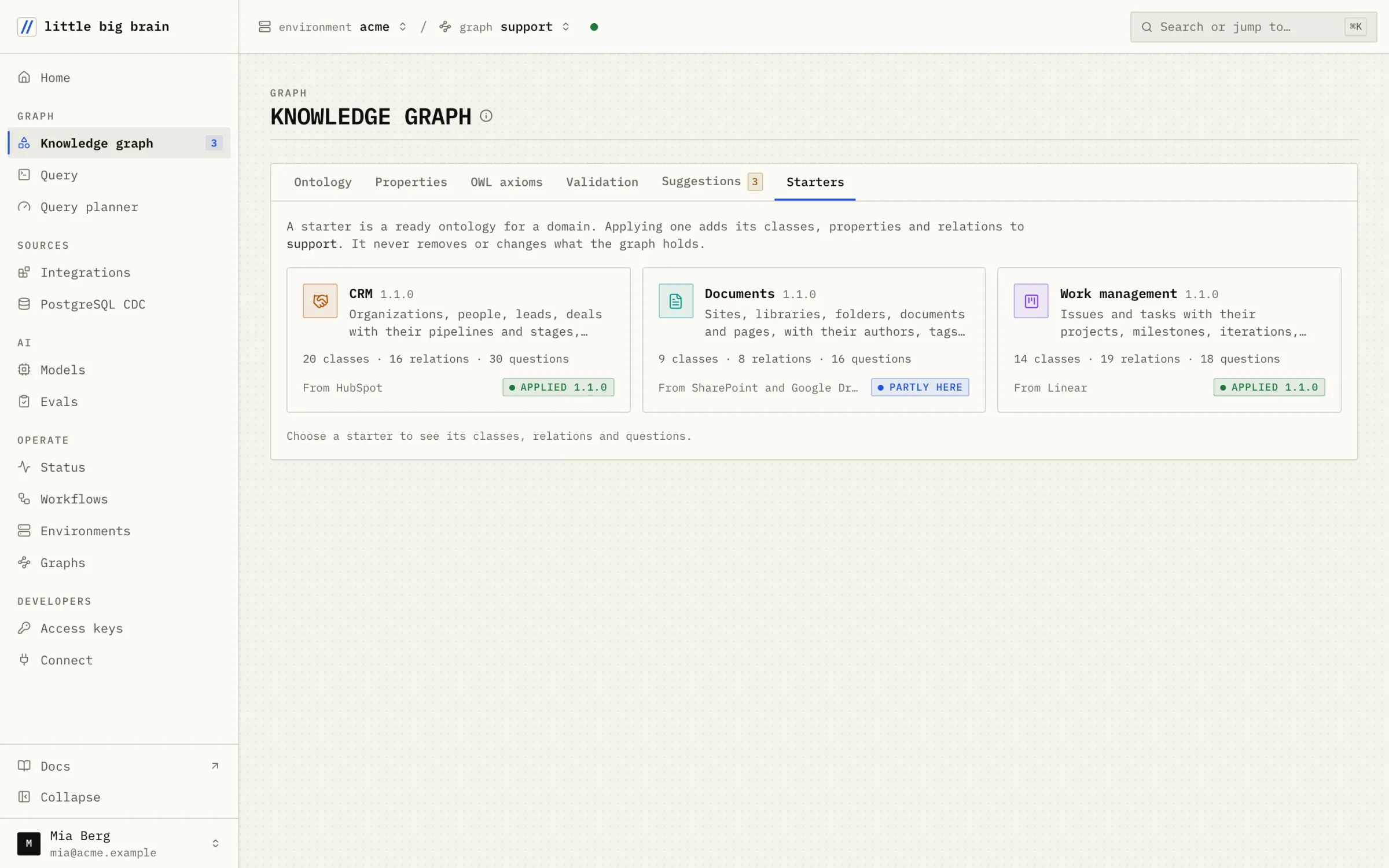Screen dimensions: 1389x868
Task: Click the PARTLY HERE badge on Documents
Action: point(920,387)
